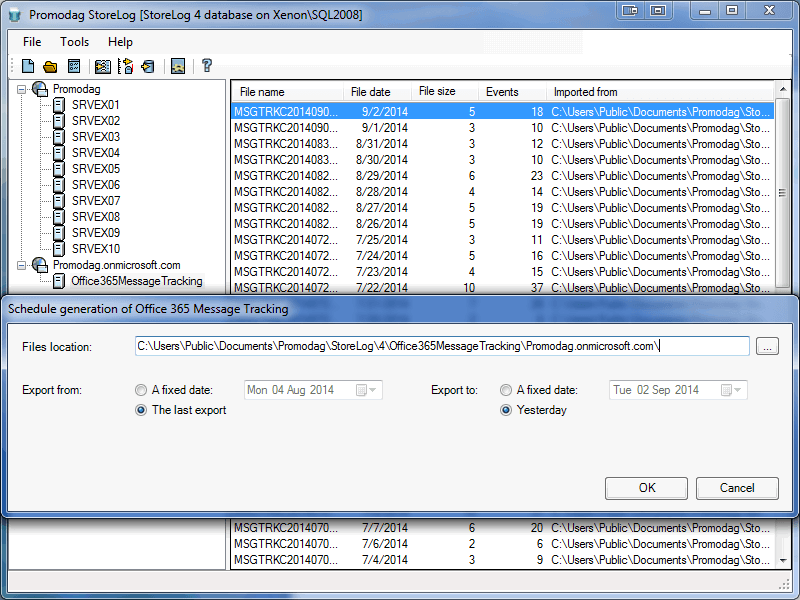Select the file row dated 8/29/2014
Viewport: 800px width, 600px height.
point(503,176)
